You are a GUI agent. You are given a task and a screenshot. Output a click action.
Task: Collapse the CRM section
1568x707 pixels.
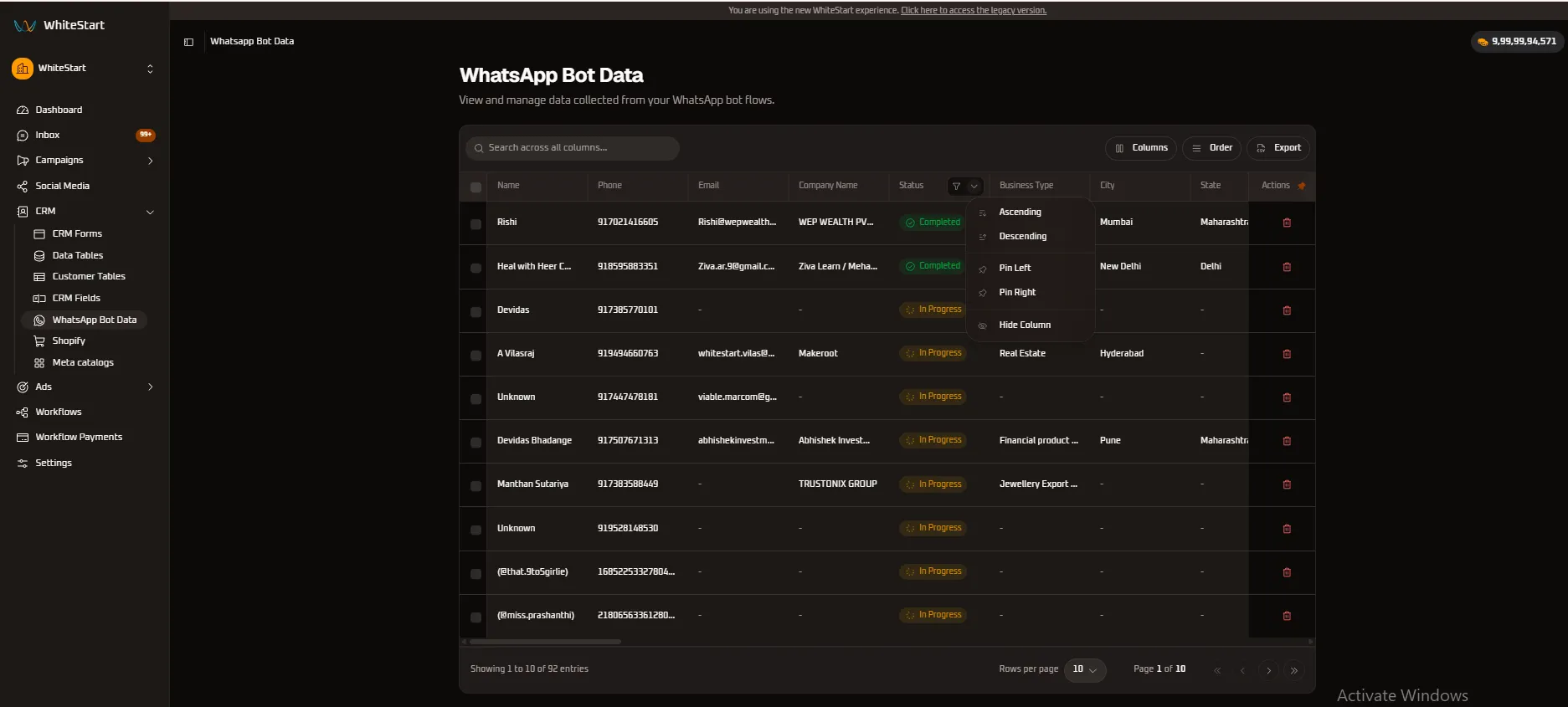tap(151, 212)
